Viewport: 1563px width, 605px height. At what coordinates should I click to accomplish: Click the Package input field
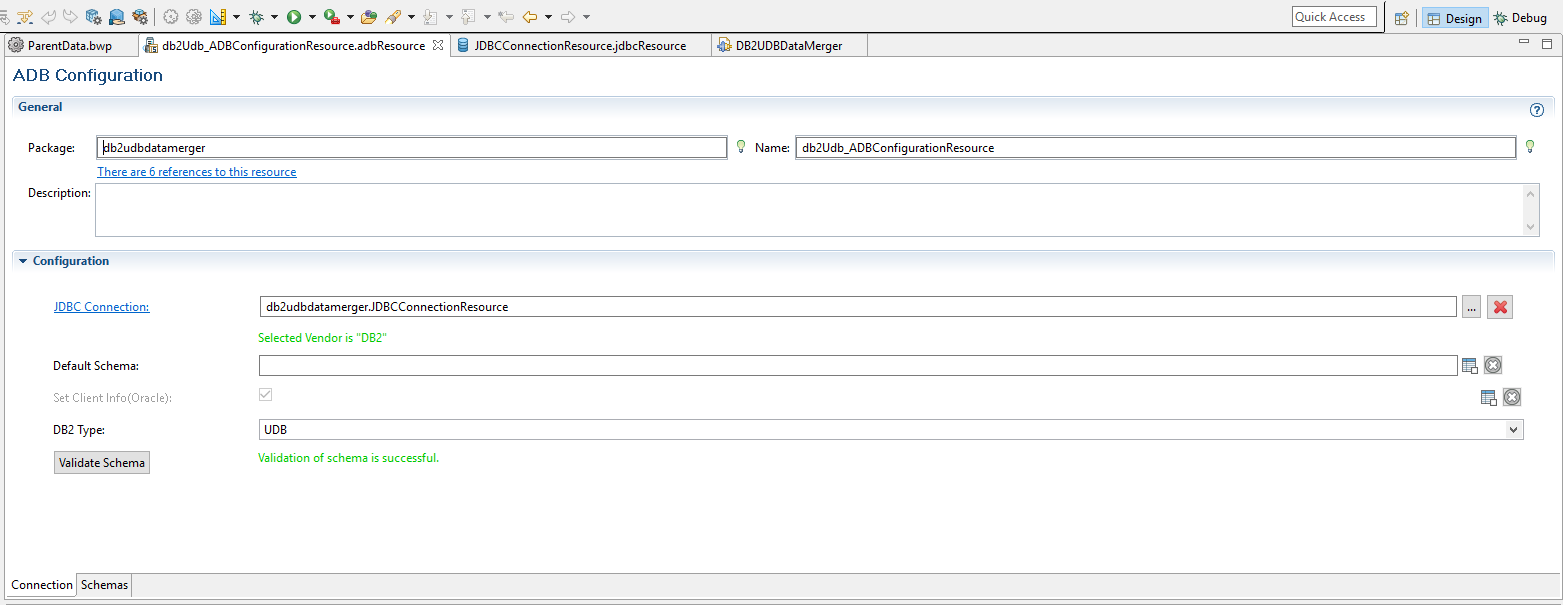[411, 147]
